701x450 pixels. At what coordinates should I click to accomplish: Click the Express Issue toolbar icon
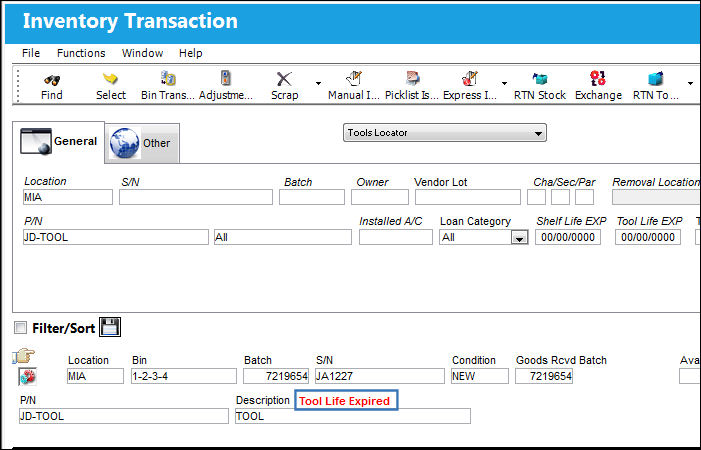[470, 79]
